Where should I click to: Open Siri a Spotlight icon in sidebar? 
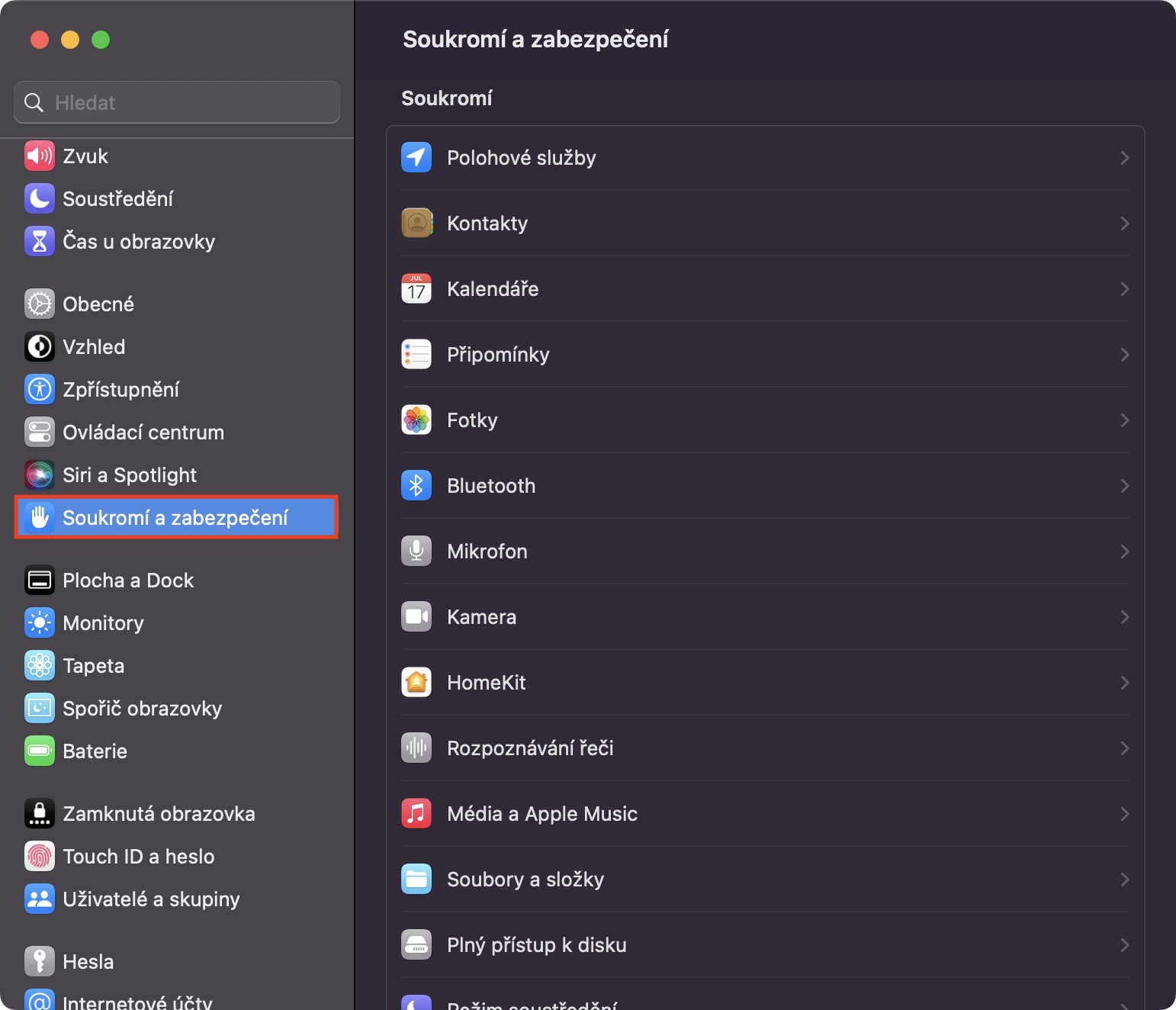click(x=40, y=475)
